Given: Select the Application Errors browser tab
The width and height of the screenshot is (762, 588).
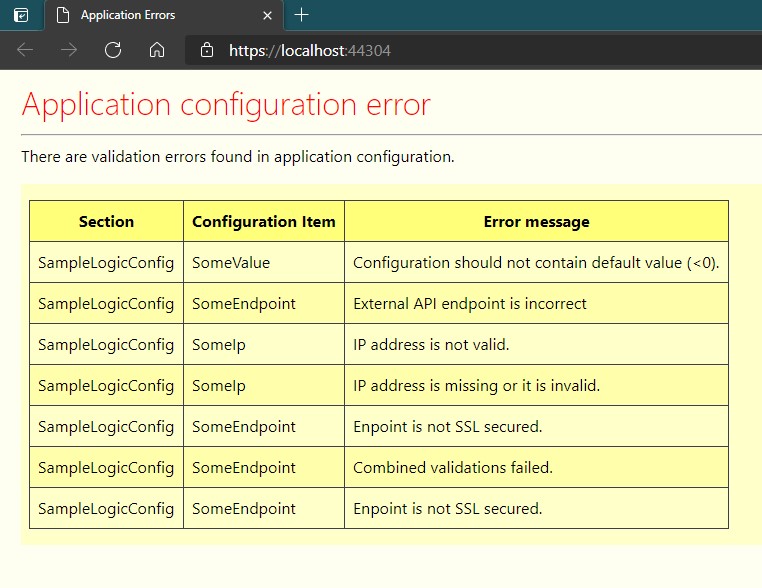Looking at the screenshot, I should pos(164,15).
